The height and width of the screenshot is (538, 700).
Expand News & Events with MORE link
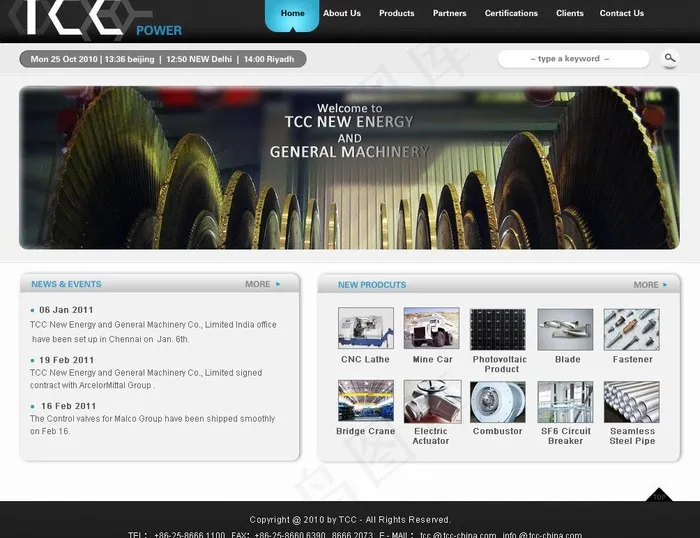[x=262, y=284]
